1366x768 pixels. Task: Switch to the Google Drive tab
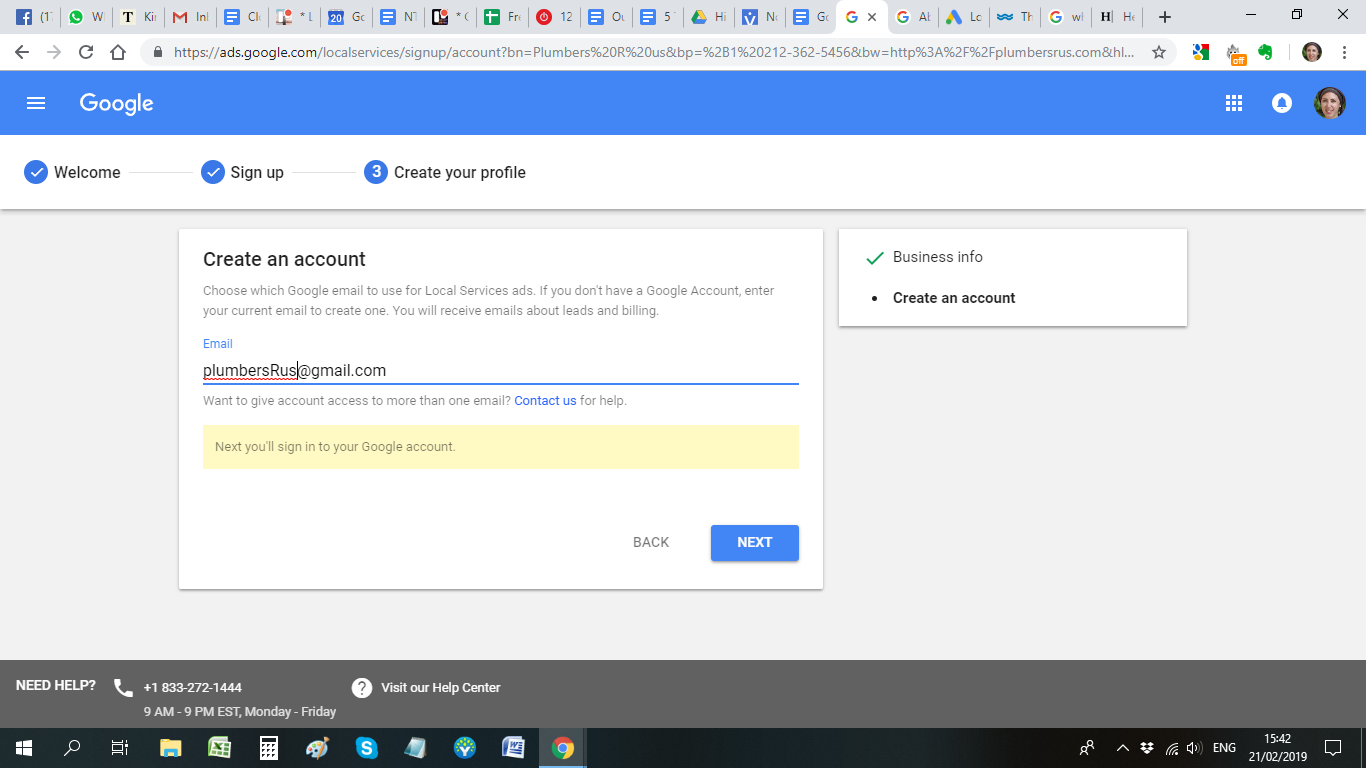pos(709,17)
